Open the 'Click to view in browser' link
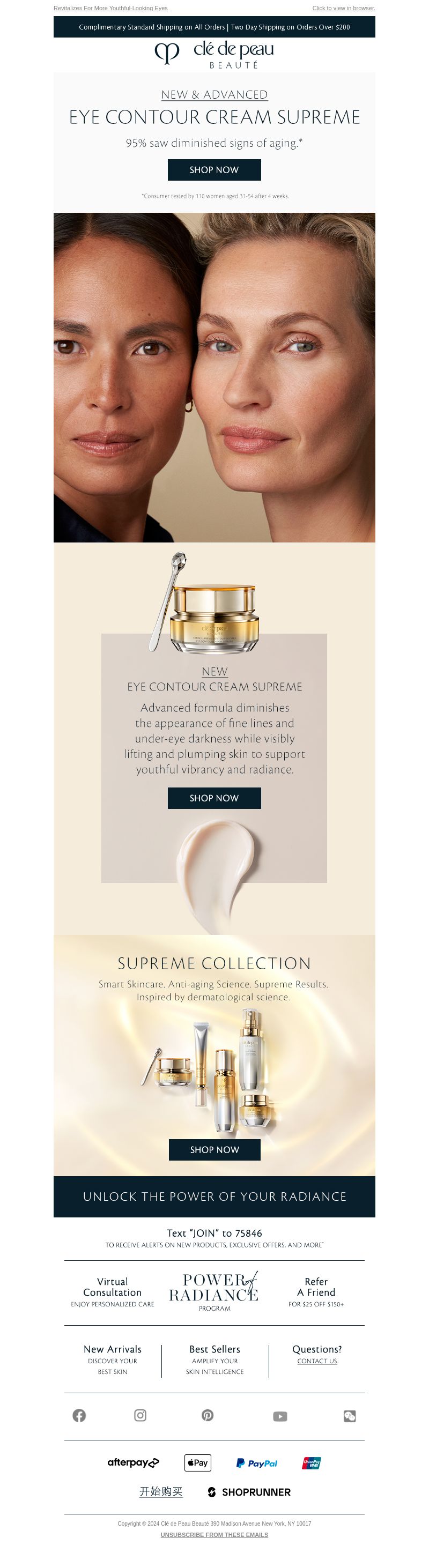 [x=344, y=8]
